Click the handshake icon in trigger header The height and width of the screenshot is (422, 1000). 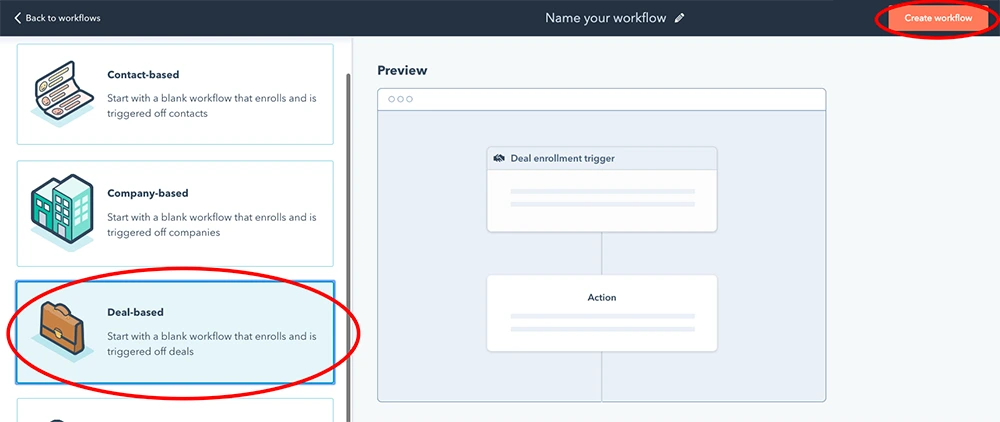point(499,158)
